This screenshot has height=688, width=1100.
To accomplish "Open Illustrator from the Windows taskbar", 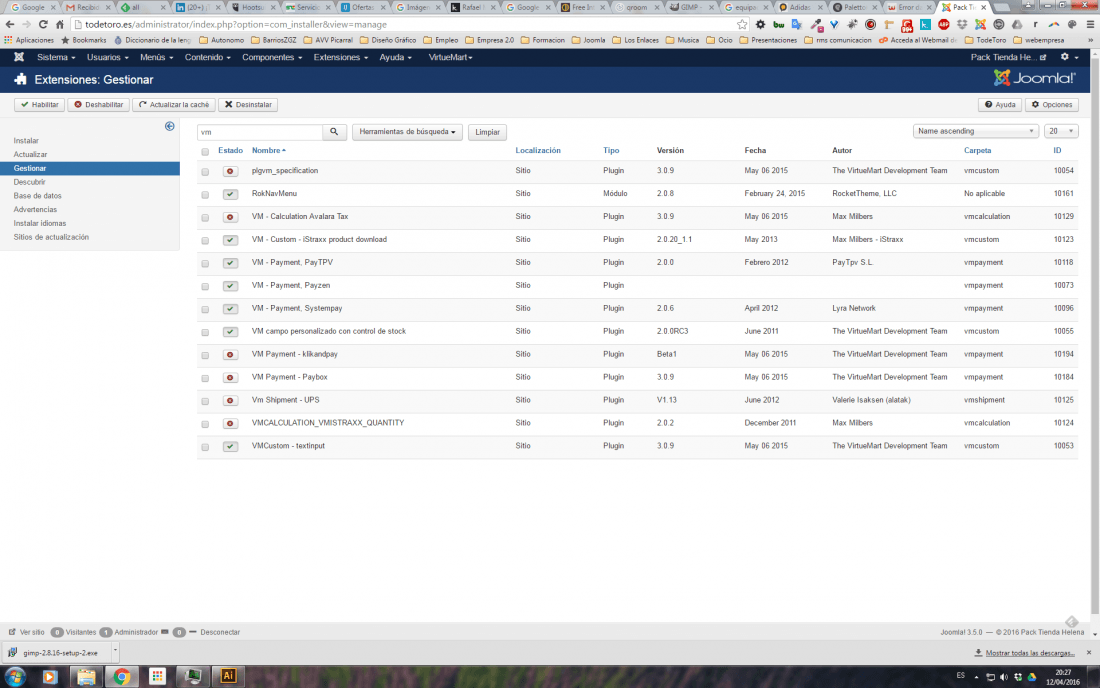I will (228, 676).
